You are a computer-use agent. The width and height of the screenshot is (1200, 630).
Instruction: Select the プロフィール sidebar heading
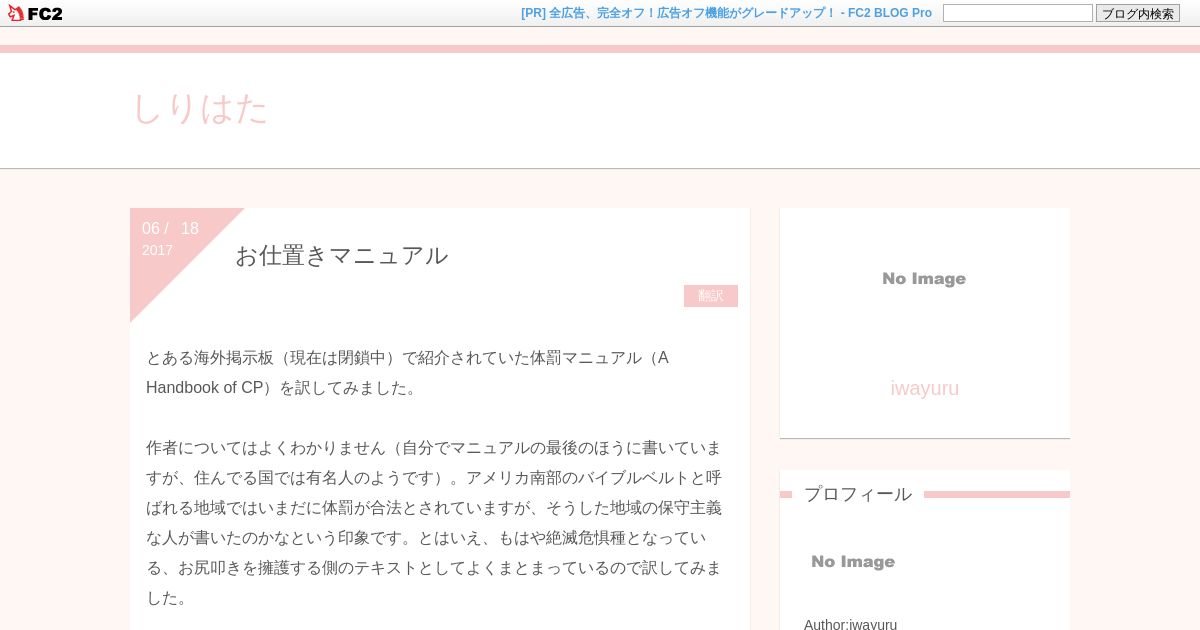(x=858, y=494)
